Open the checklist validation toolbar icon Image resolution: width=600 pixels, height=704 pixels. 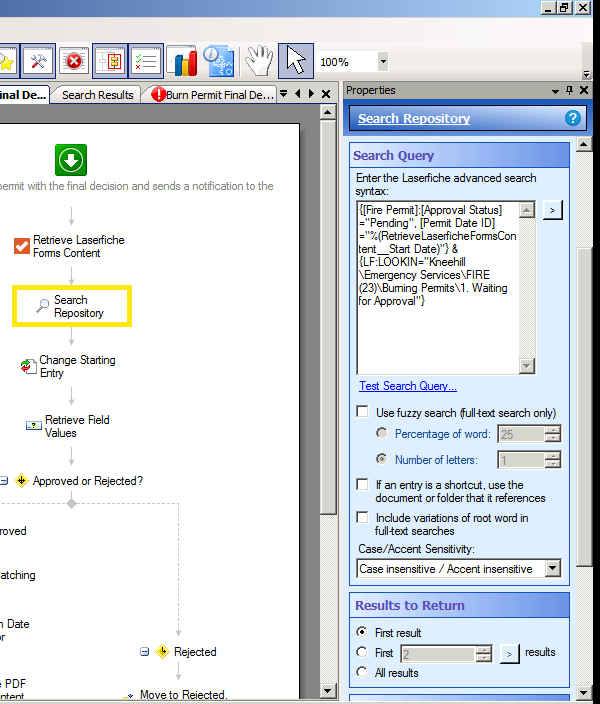146,61
